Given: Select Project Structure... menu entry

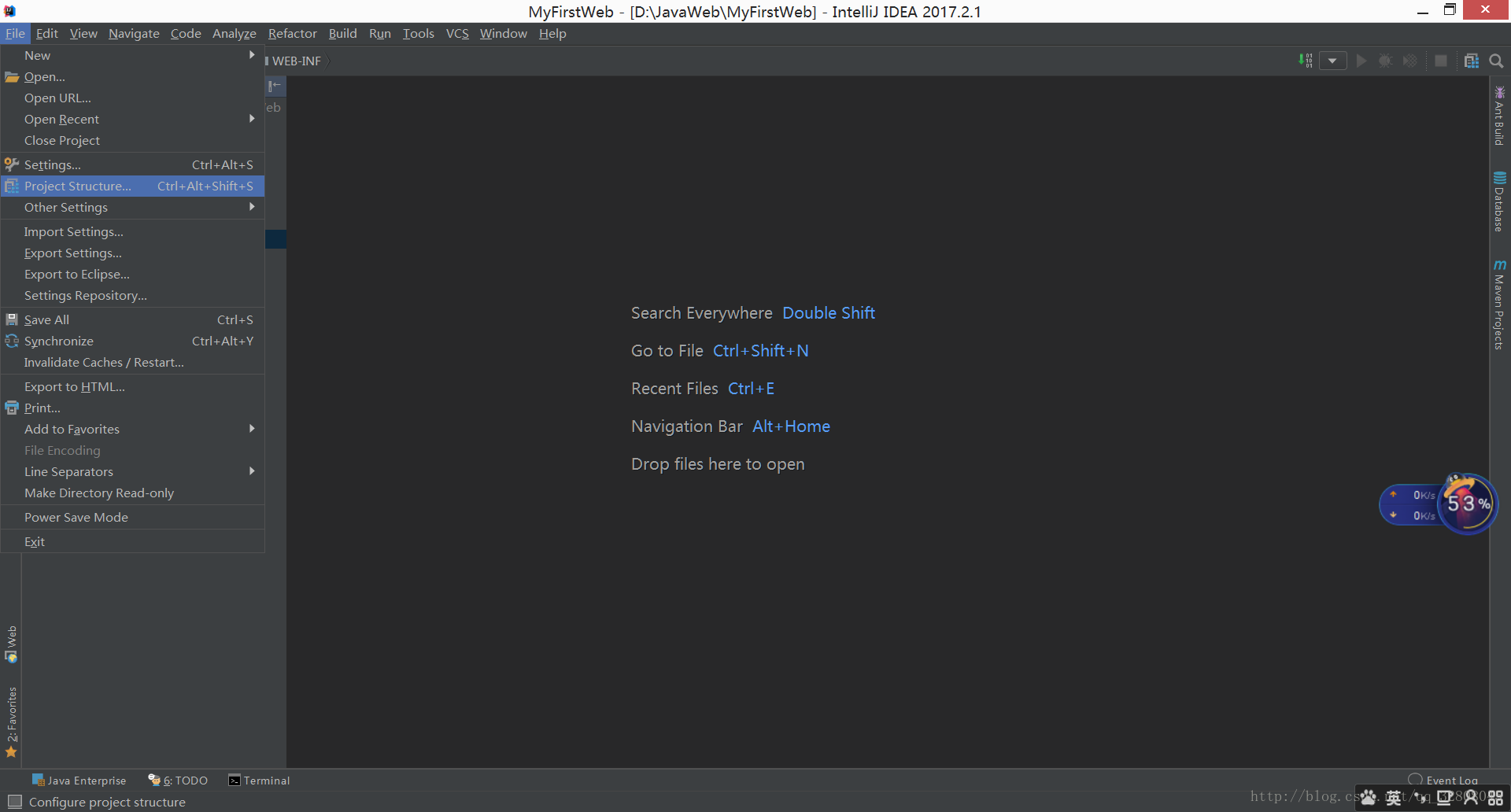Looking at the screenshot, I should click(132, 186).
